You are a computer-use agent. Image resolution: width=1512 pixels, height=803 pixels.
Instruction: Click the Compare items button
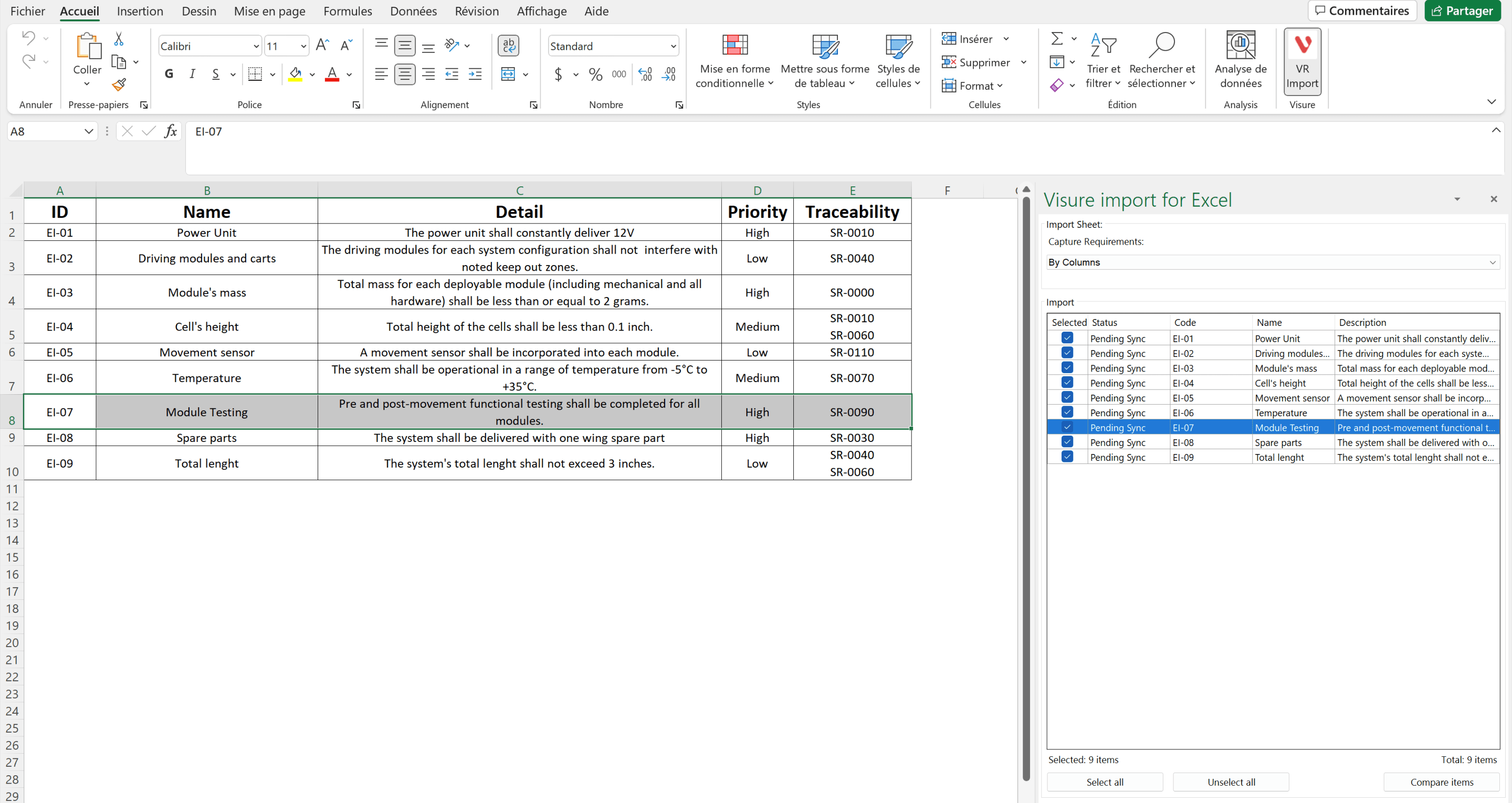tap(1441, 782)
